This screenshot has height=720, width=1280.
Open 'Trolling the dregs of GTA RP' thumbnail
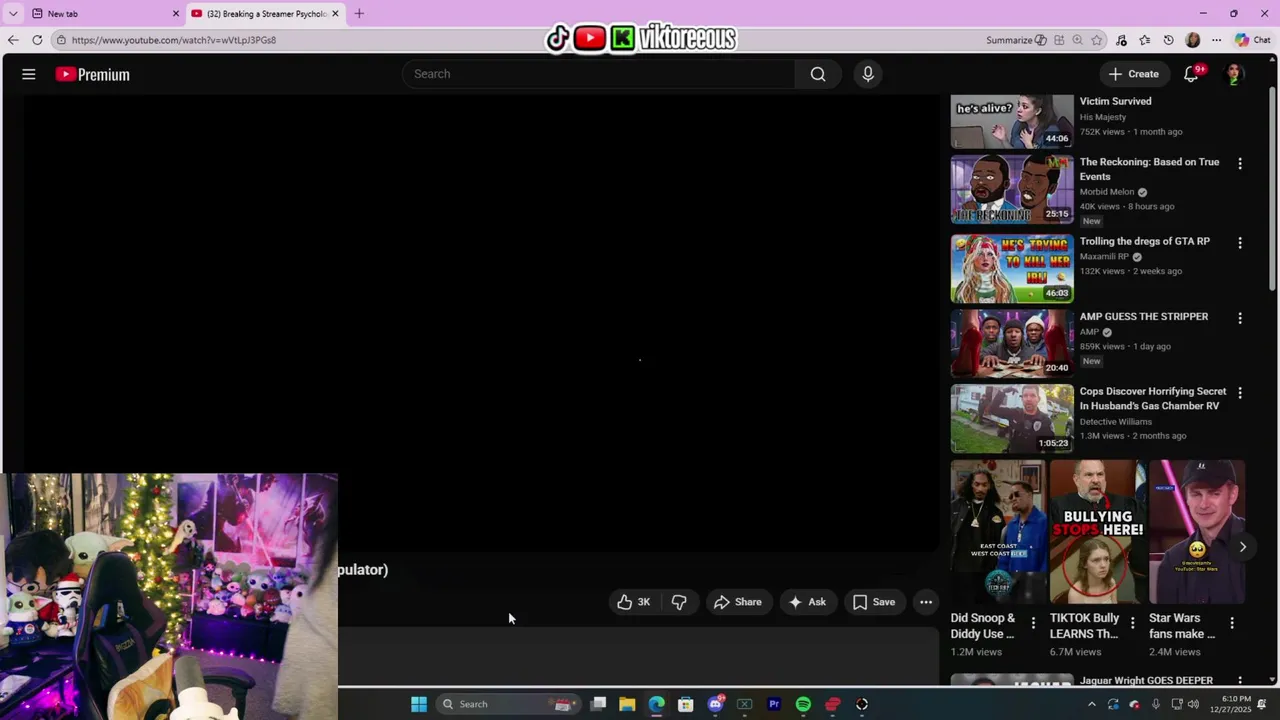(x=1012, y=269)
